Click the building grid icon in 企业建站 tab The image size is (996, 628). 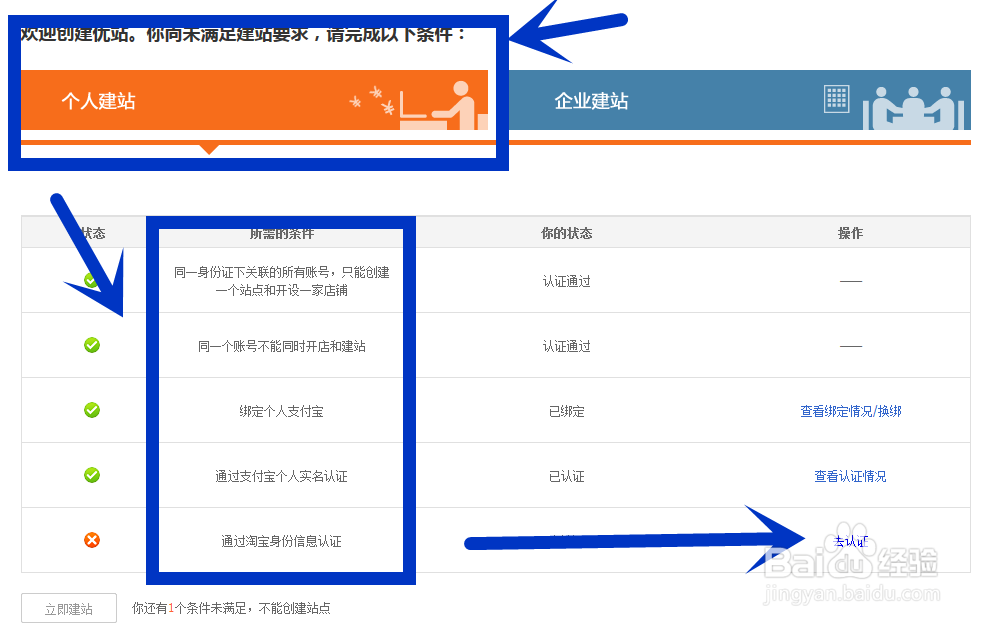837,98
